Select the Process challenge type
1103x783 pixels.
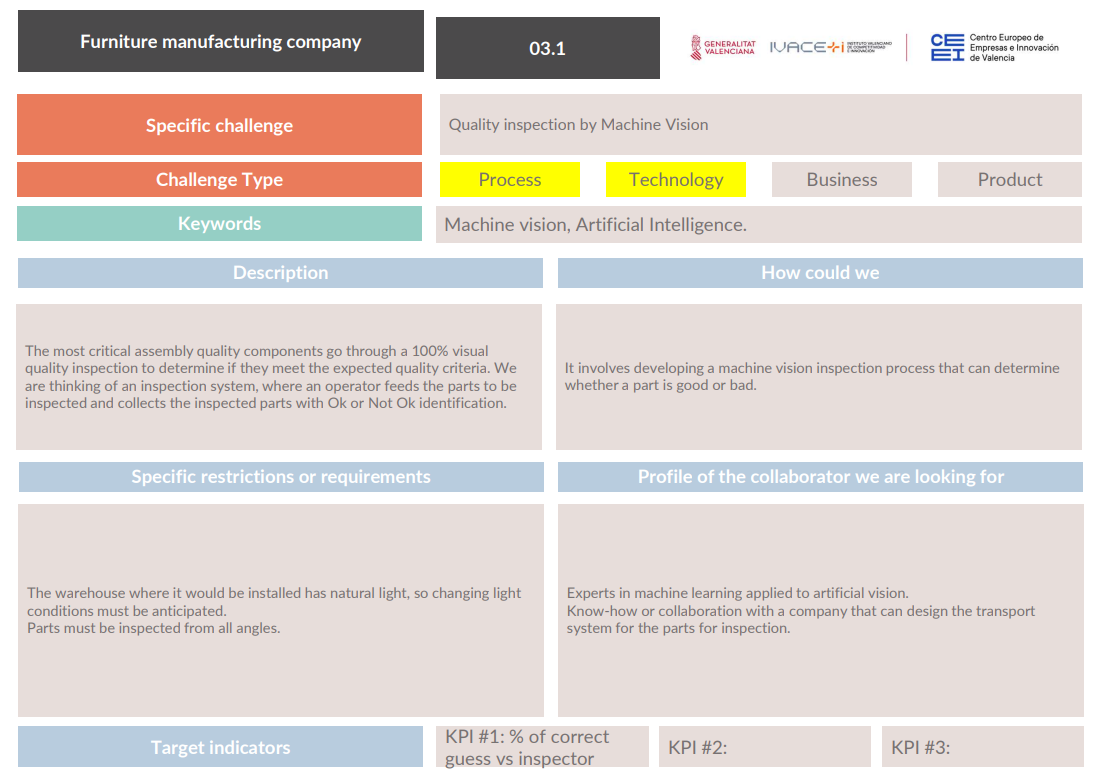click(509, 180)
